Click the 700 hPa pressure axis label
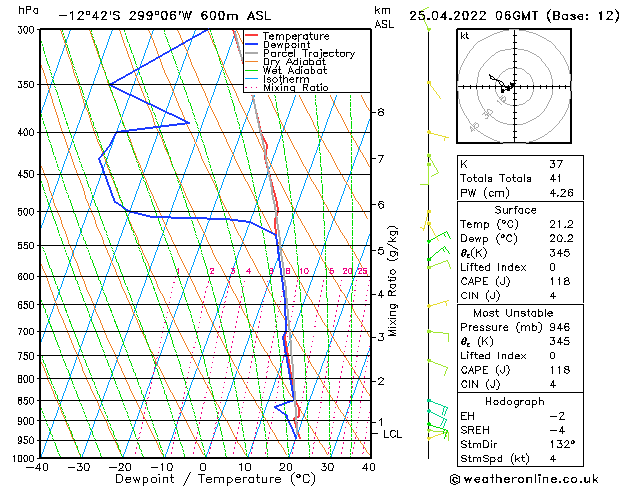Image resolution: width=629 pixels, height=486 pixels. click(28, 332)
